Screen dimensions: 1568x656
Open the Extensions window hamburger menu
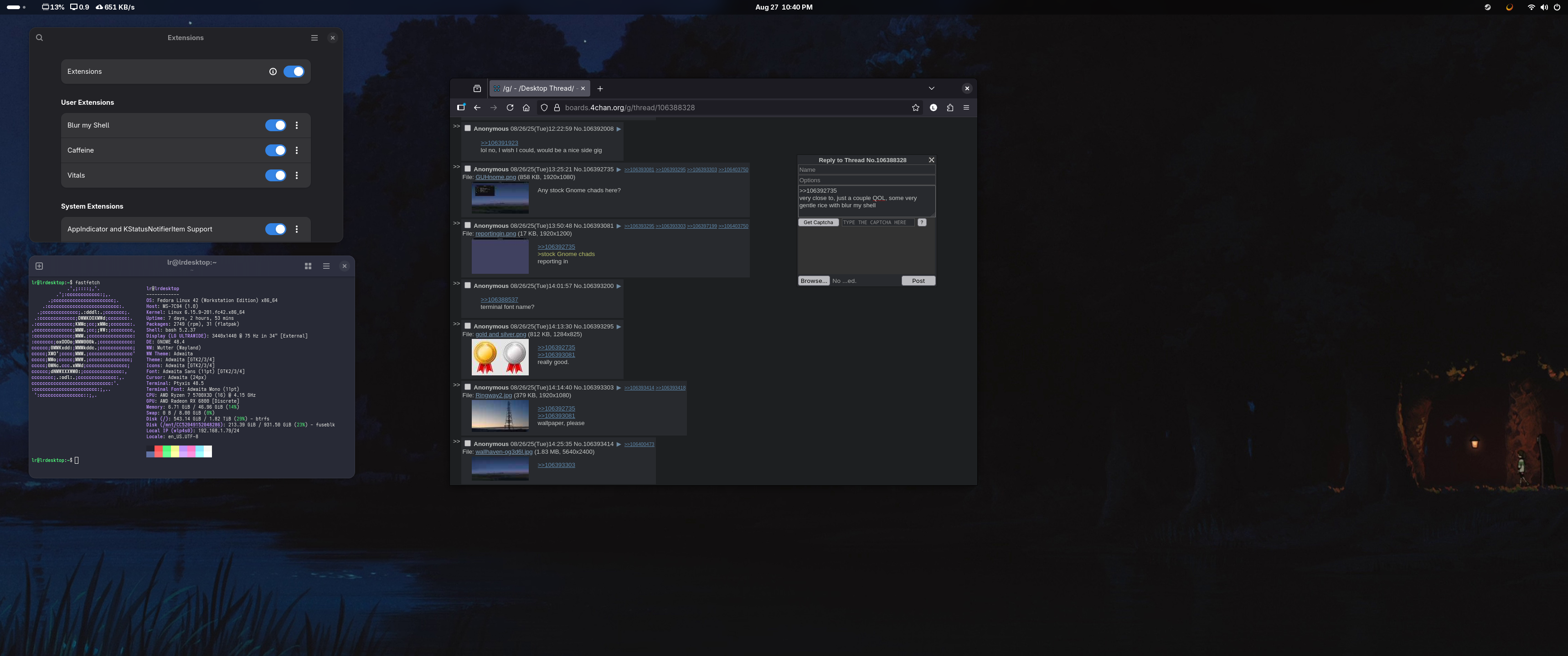[314, 38]
